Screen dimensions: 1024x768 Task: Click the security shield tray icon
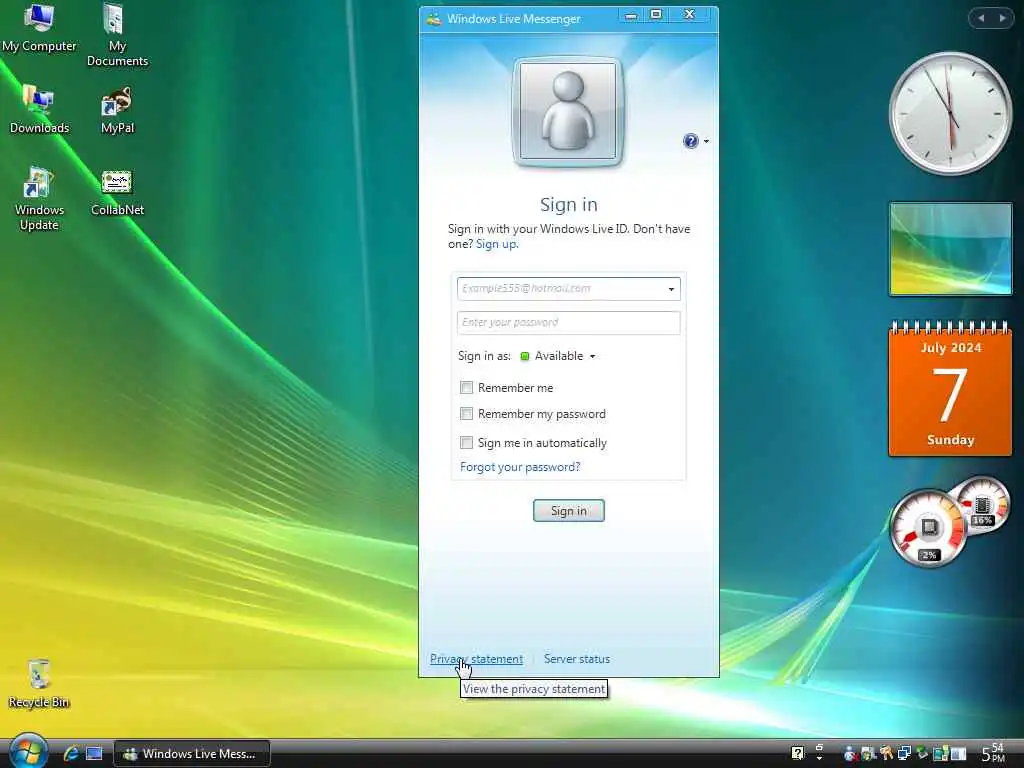coord(868,754)
